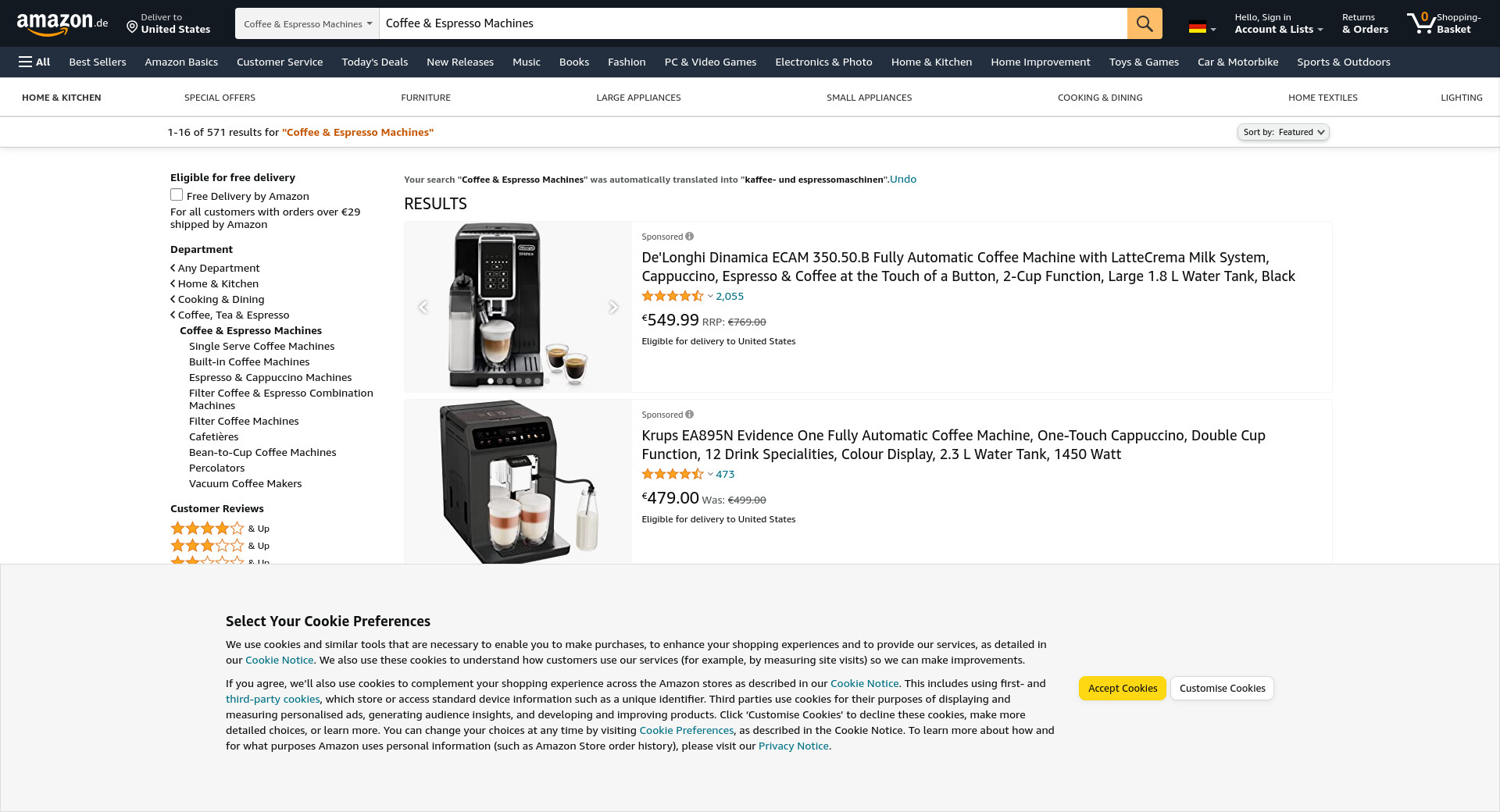This screenshot has width=1500, height=812.
Task: Show previous image of De'Longhi machine
Action: tap(423, 307)
